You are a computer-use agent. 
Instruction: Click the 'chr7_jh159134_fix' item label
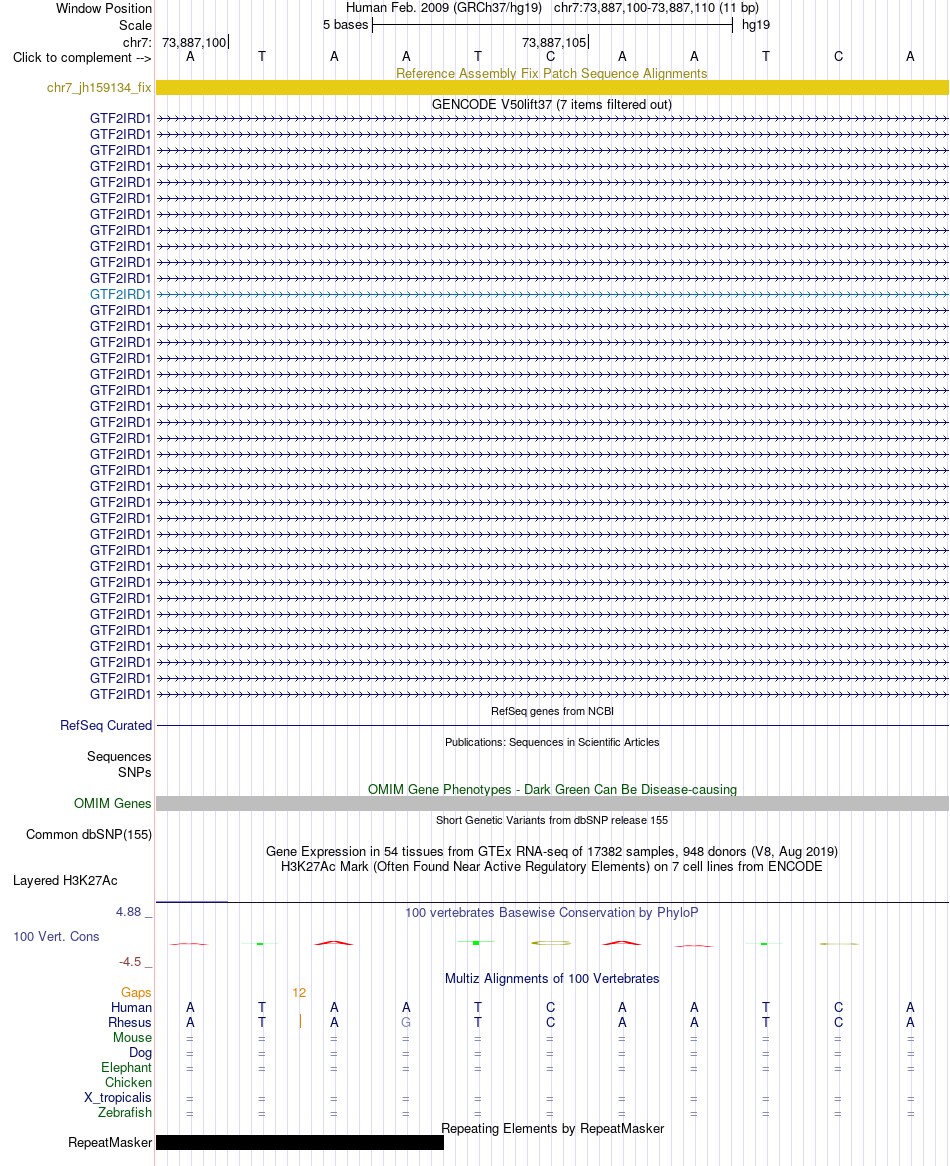pos(99,88)
